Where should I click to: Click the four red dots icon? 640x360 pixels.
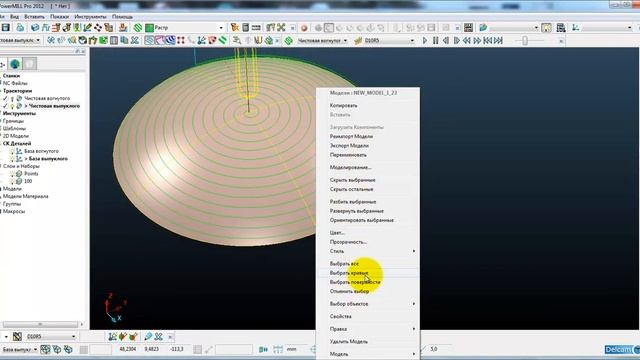point(180,40)
